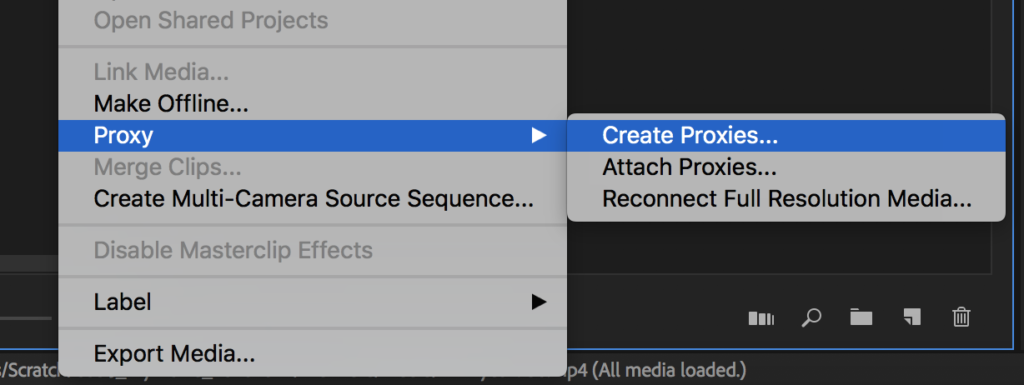Expand the Label submenu arrow
Viewport: 1024px width, 385px height.
click(538, 301)
